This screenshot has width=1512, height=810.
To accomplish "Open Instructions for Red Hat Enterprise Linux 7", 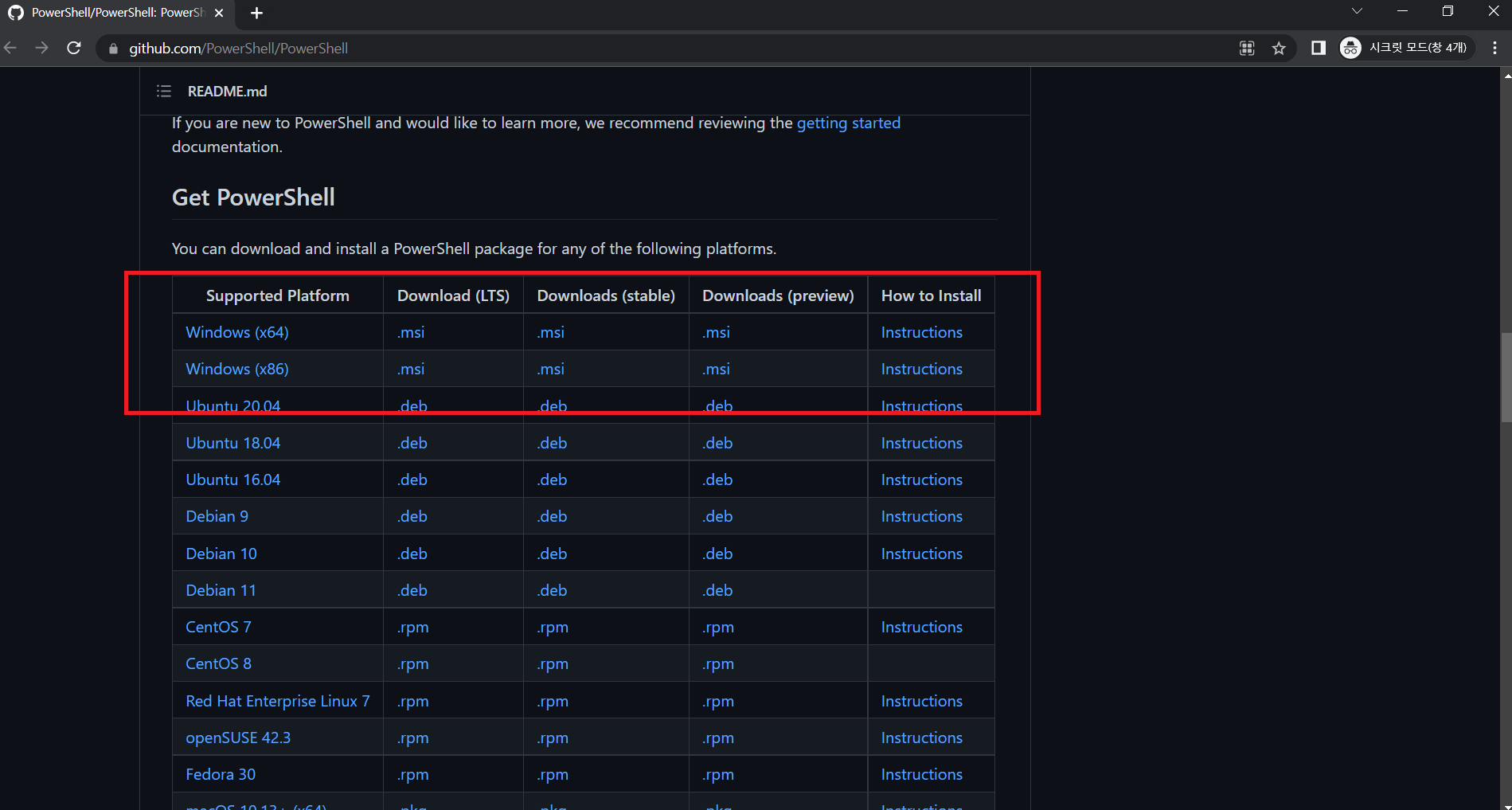I will click(x=921, y=701).
